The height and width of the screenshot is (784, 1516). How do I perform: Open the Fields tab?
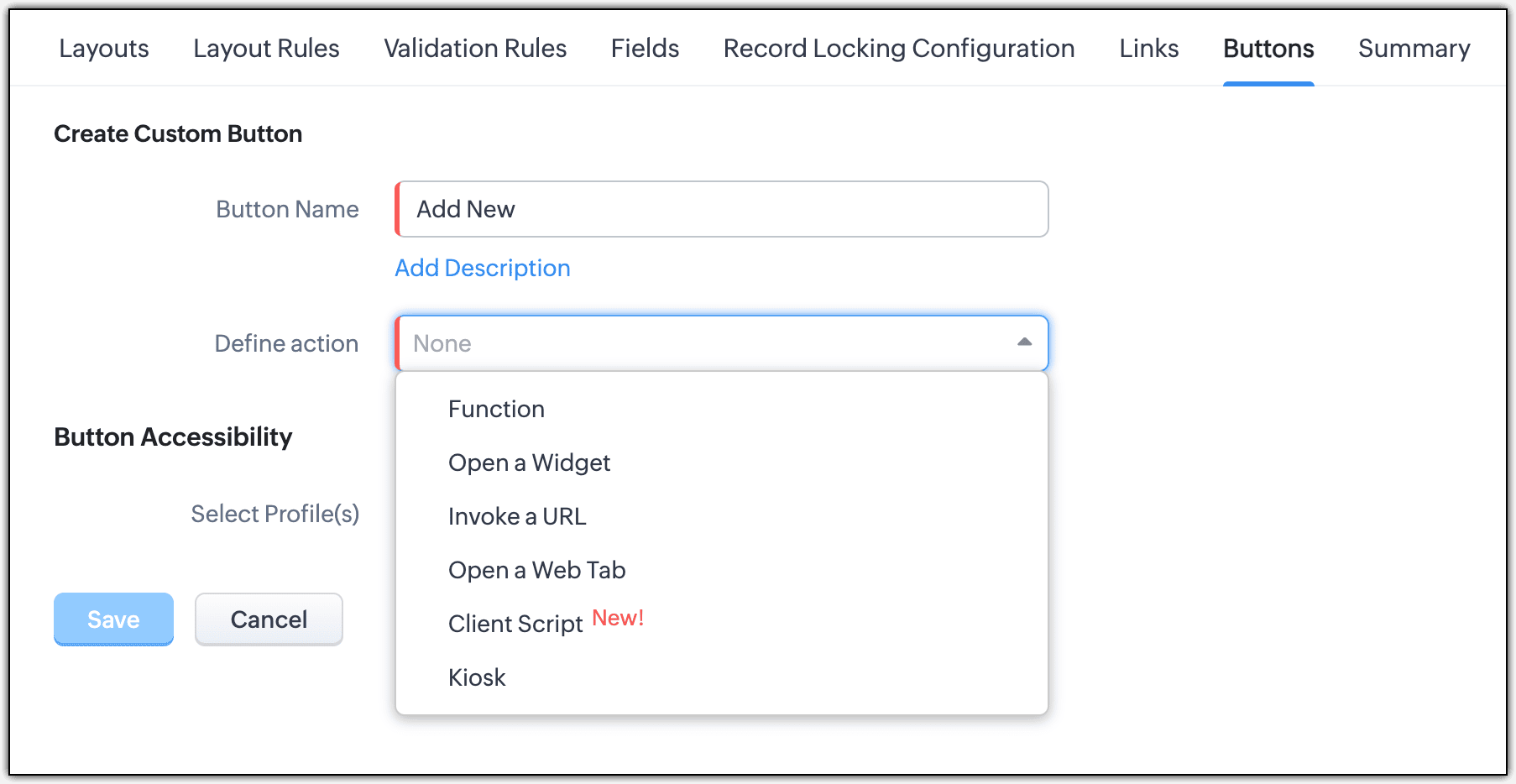[645, 49]
